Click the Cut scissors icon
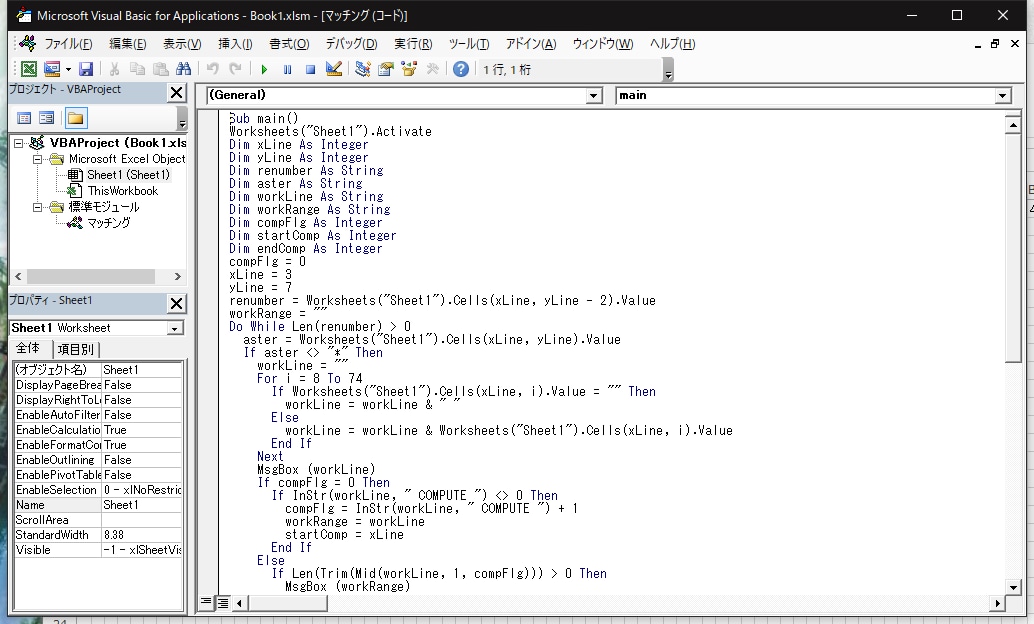This screenshot has width=1034, height=624. [114, 69]
